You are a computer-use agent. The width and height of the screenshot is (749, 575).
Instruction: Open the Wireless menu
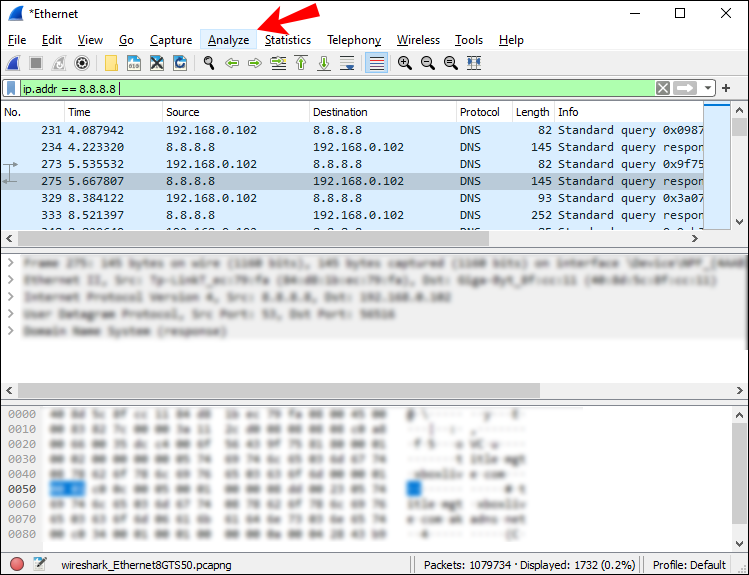[418, 40]
